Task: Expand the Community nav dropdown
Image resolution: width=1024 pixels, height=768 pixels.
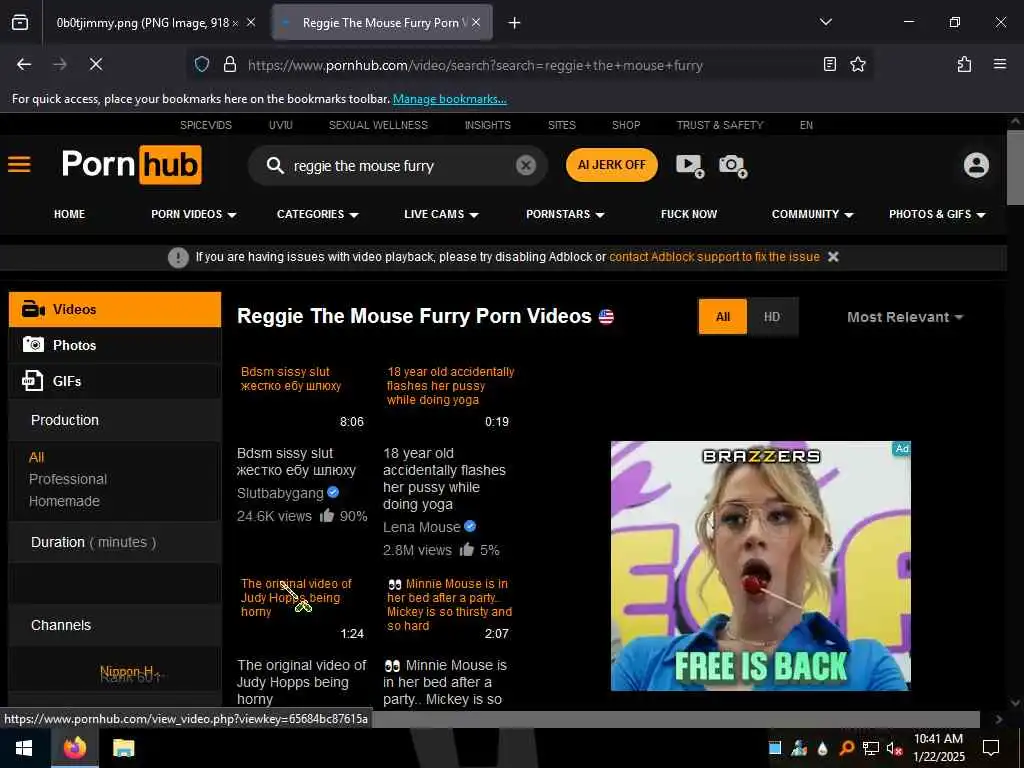Action: tap(812, 214)
